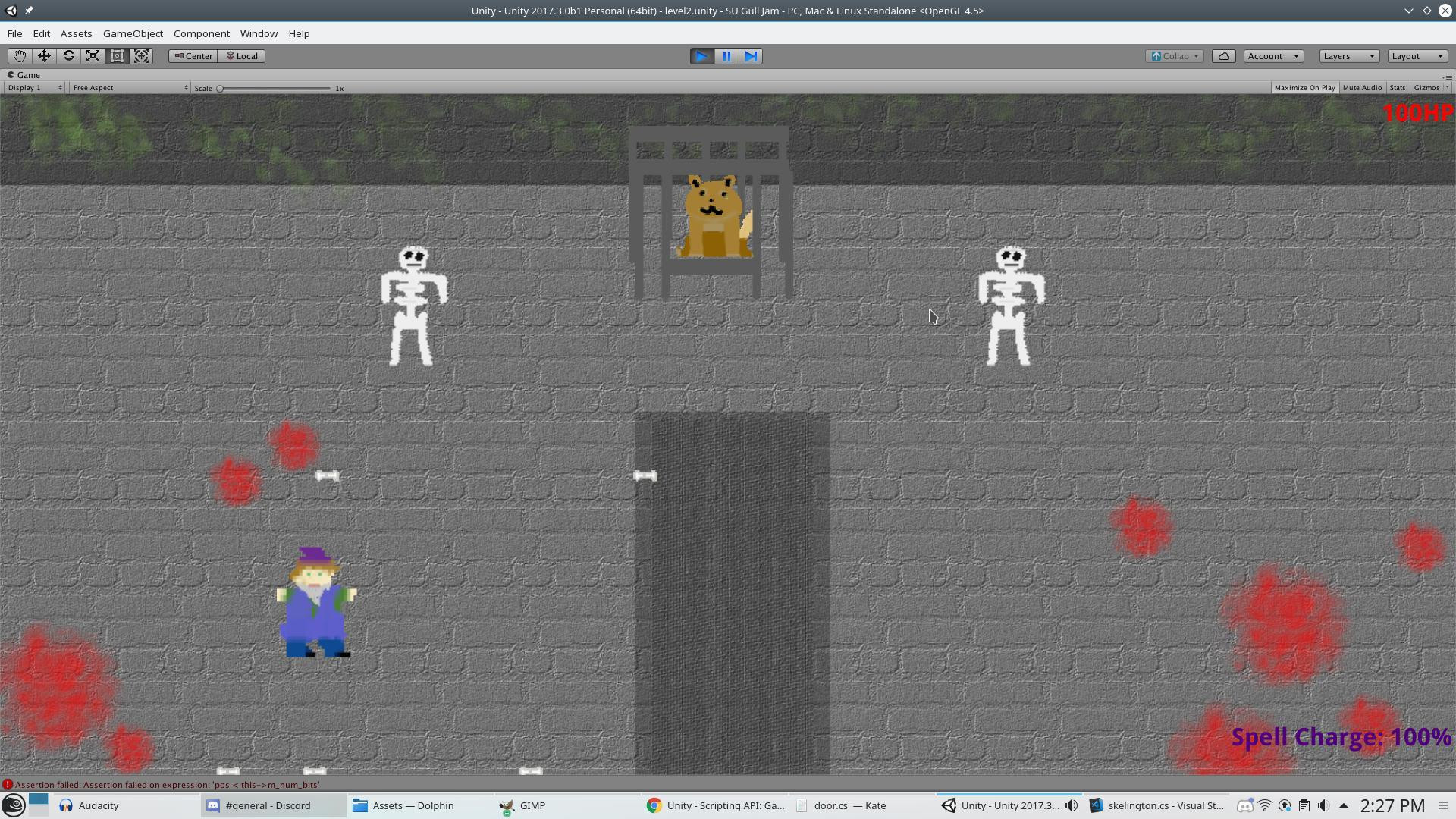Open the Gizmos dropdown arrow
Screen dimensions: 1456x819
[1447, 88]
